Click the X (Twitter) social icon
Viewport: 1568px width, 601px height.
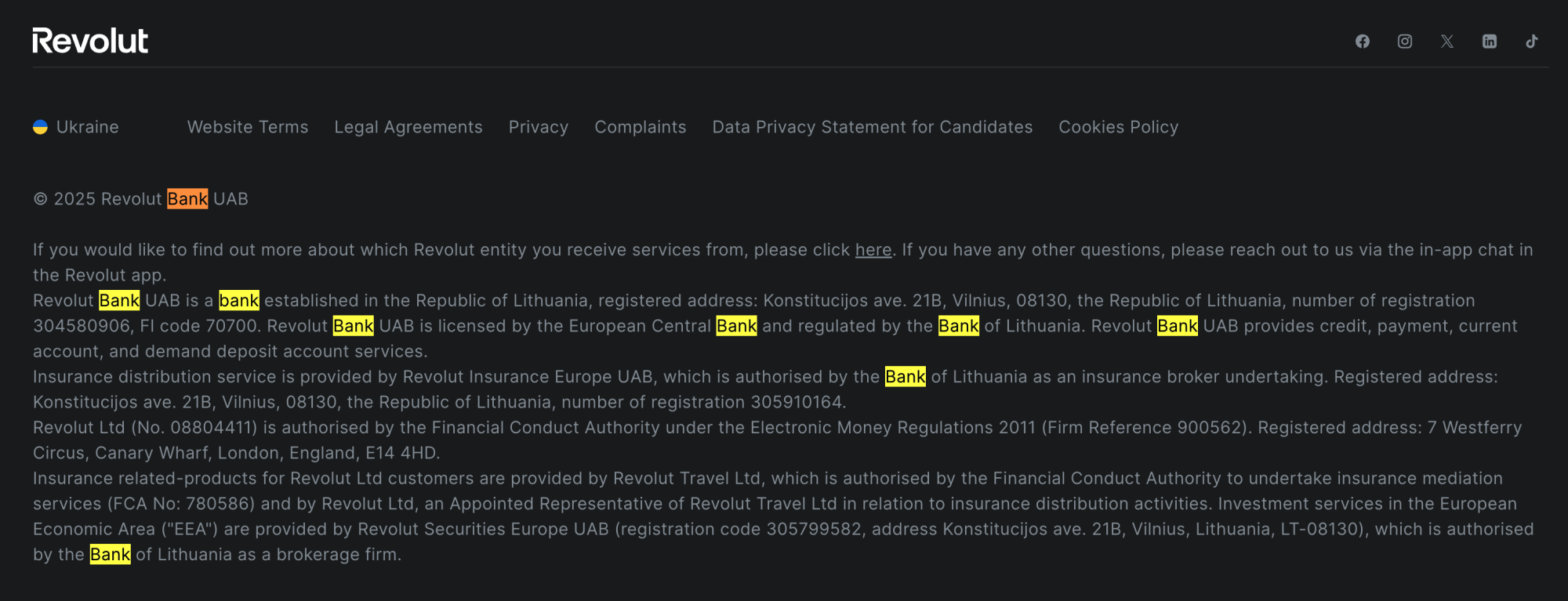coord(1447,42)
